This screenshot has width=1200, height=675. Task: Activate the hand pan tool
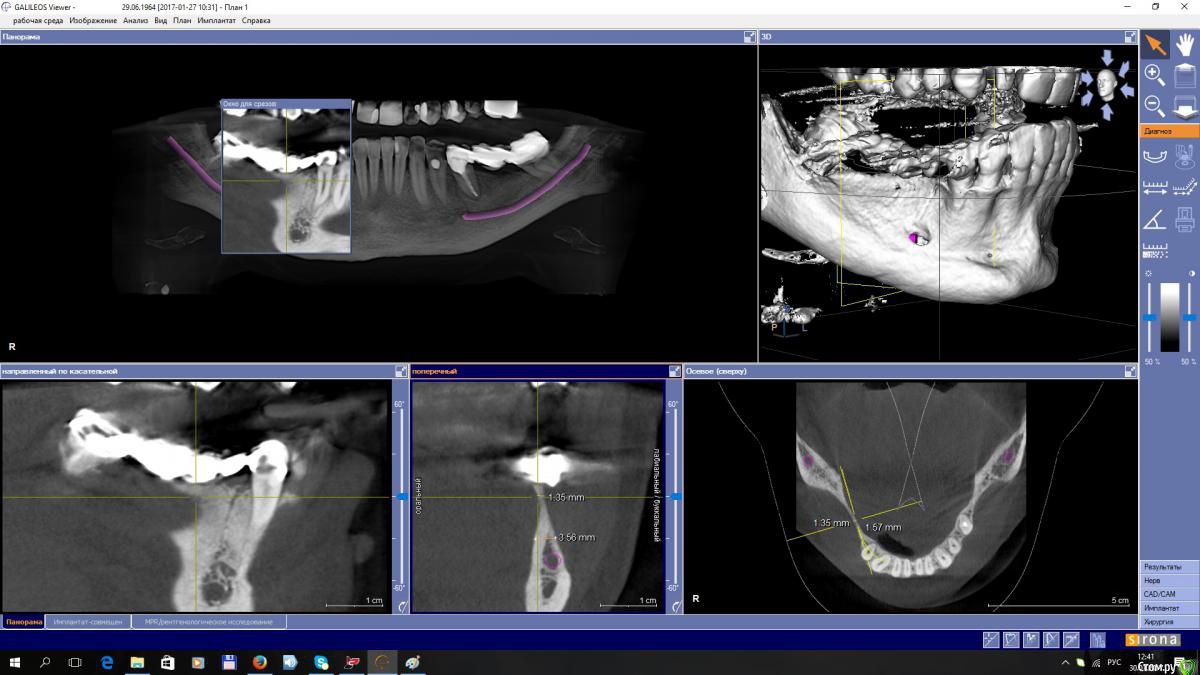[x=1185, y=45]
